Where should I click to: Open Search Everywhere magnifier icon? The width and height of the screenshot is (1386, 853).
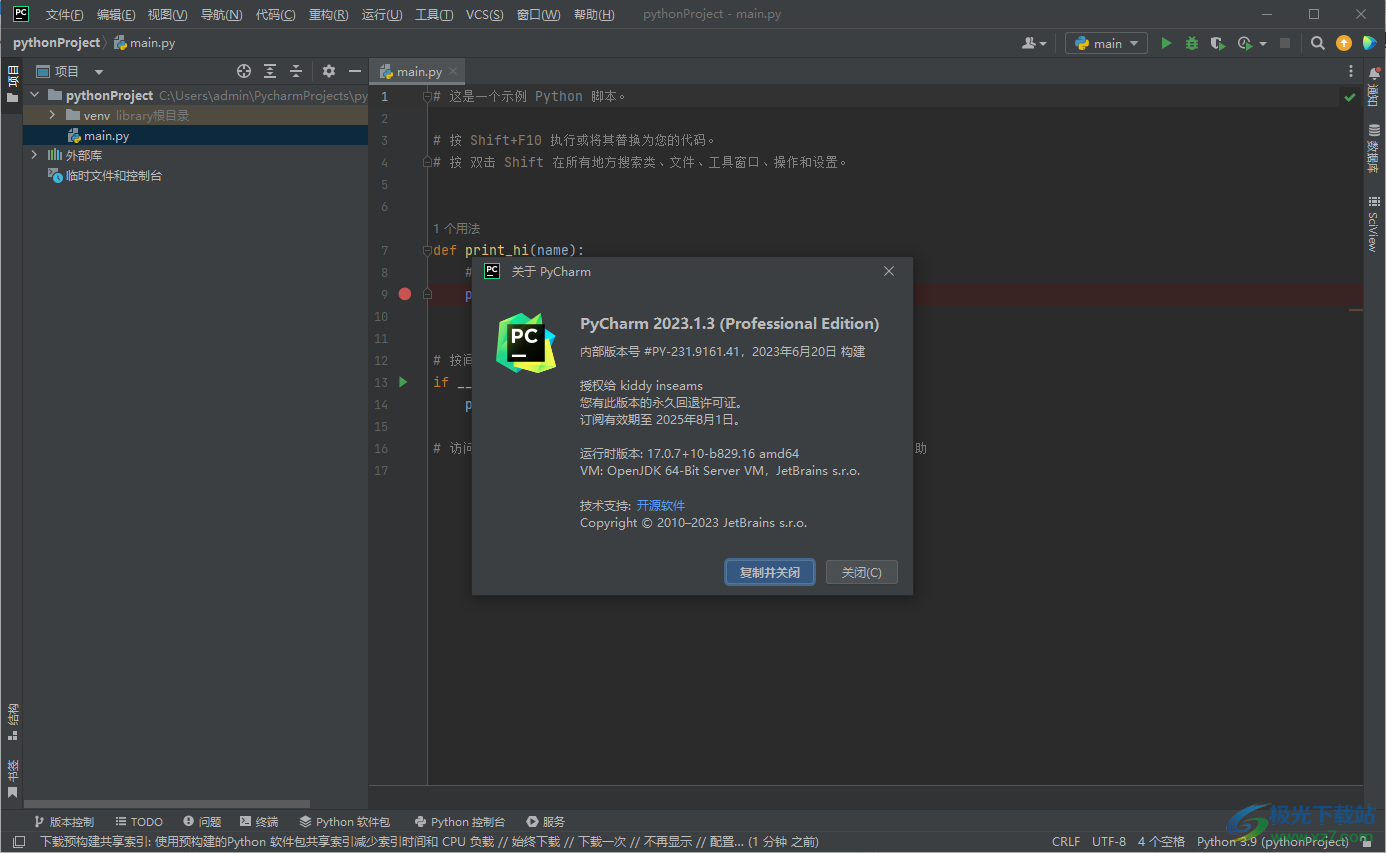click(1318, 43)
